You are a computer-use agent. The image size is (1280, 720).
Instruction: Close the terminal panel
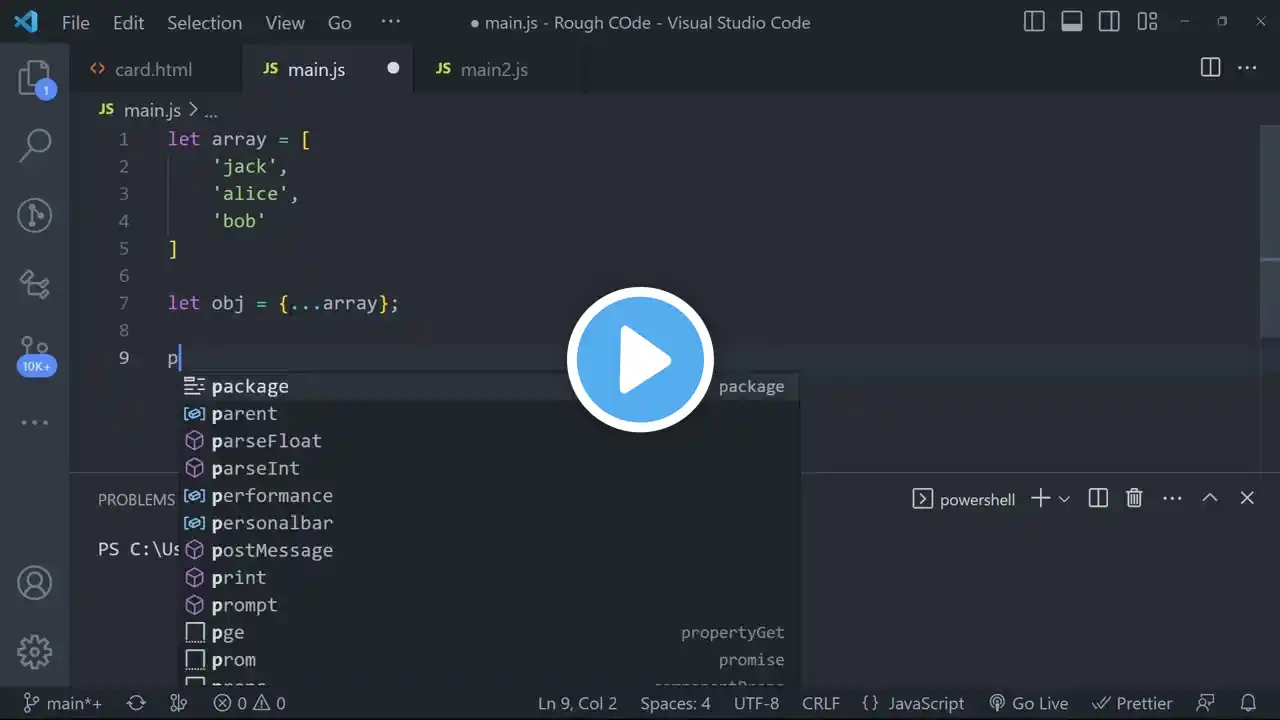1247,498
